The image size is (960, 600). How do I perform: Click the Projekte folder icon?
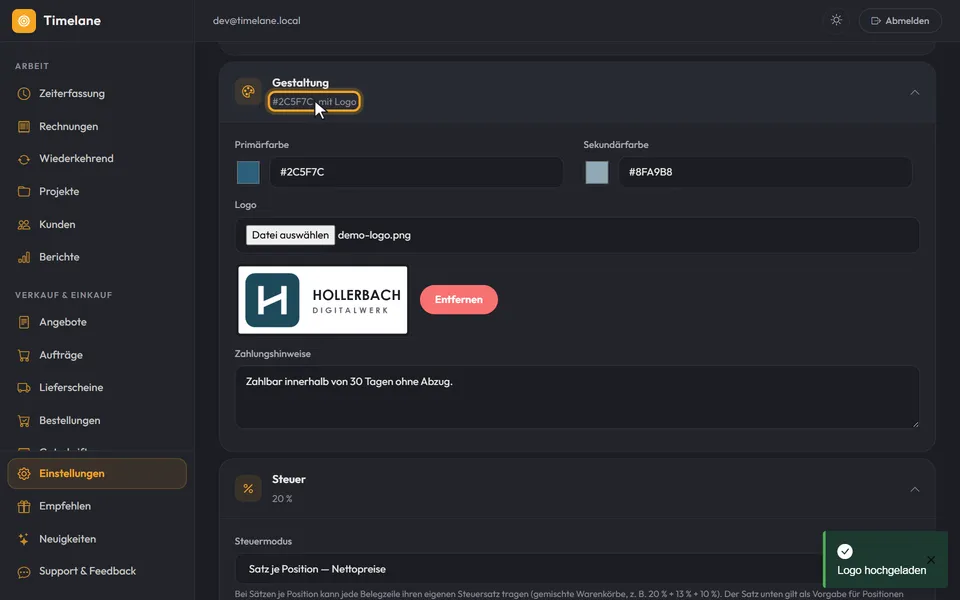24,192
